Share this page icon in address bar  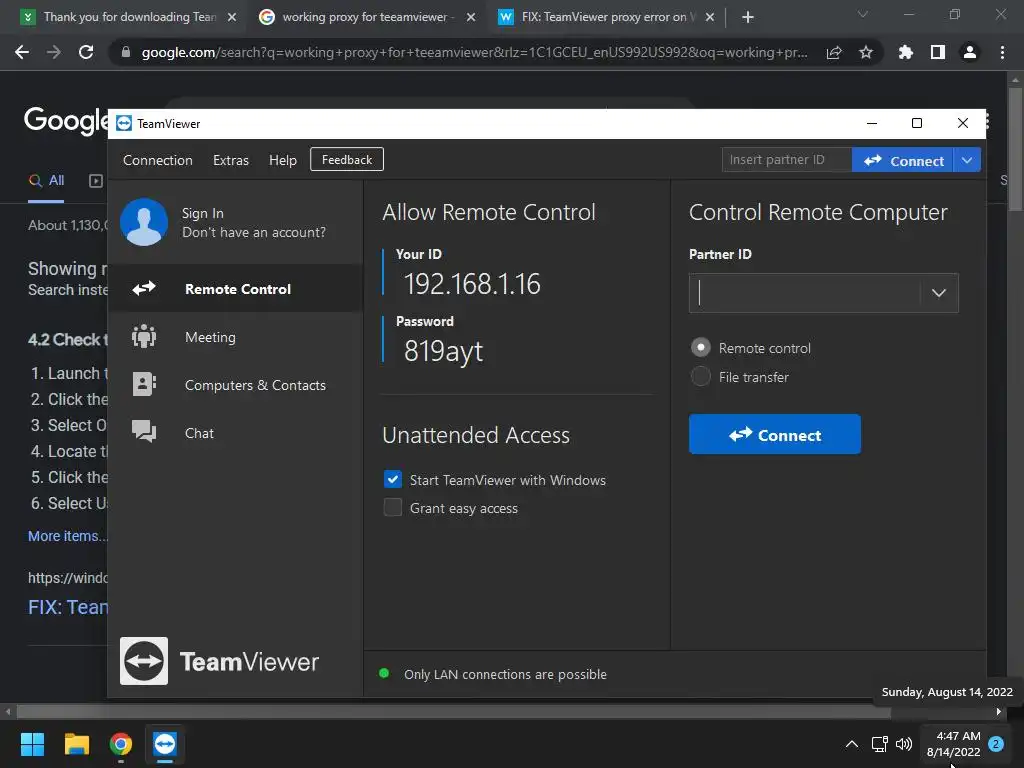[834, 52]
